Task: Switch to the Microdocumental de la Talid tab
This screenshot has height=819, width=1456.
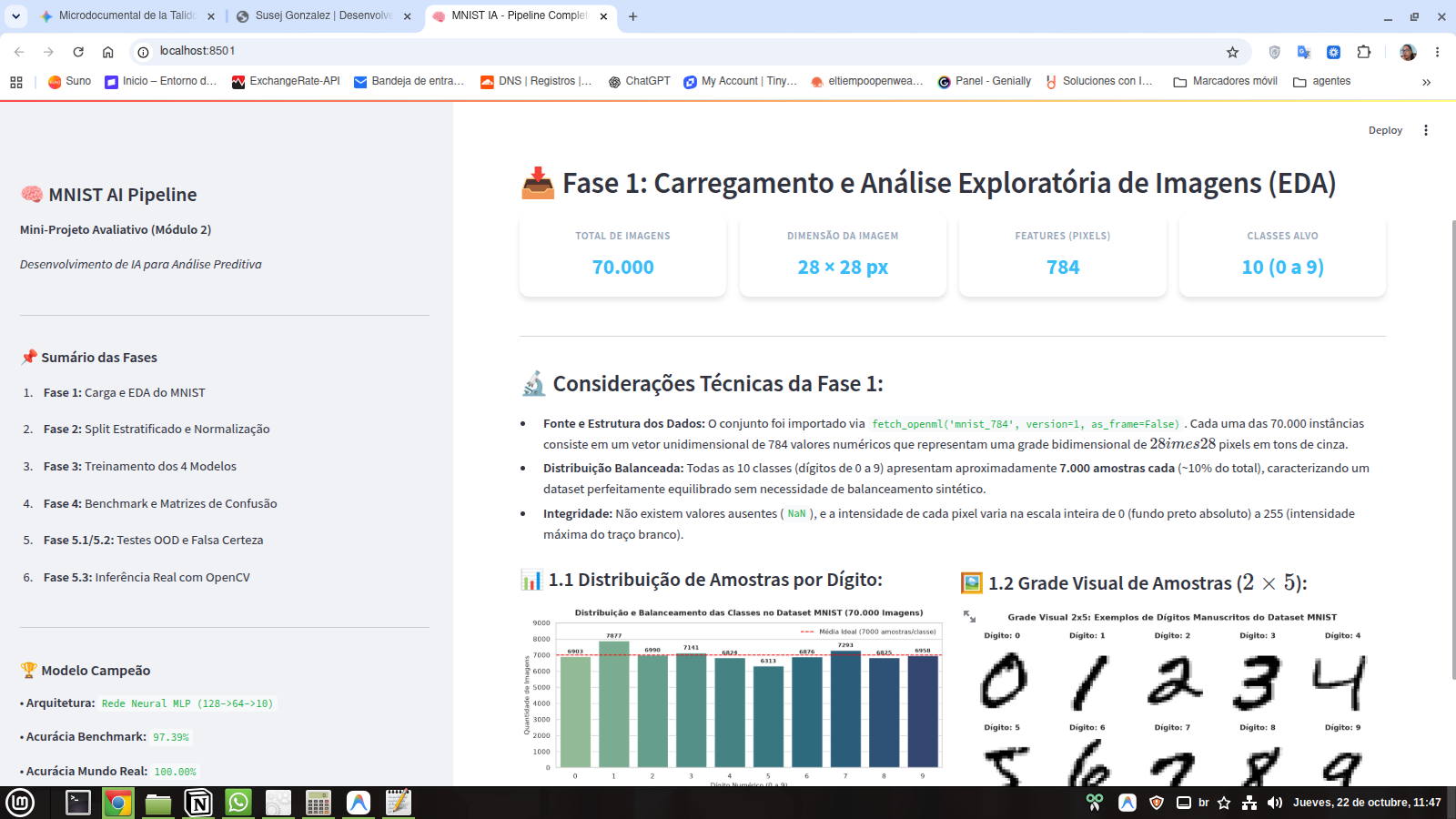Action: coord(126,16)
